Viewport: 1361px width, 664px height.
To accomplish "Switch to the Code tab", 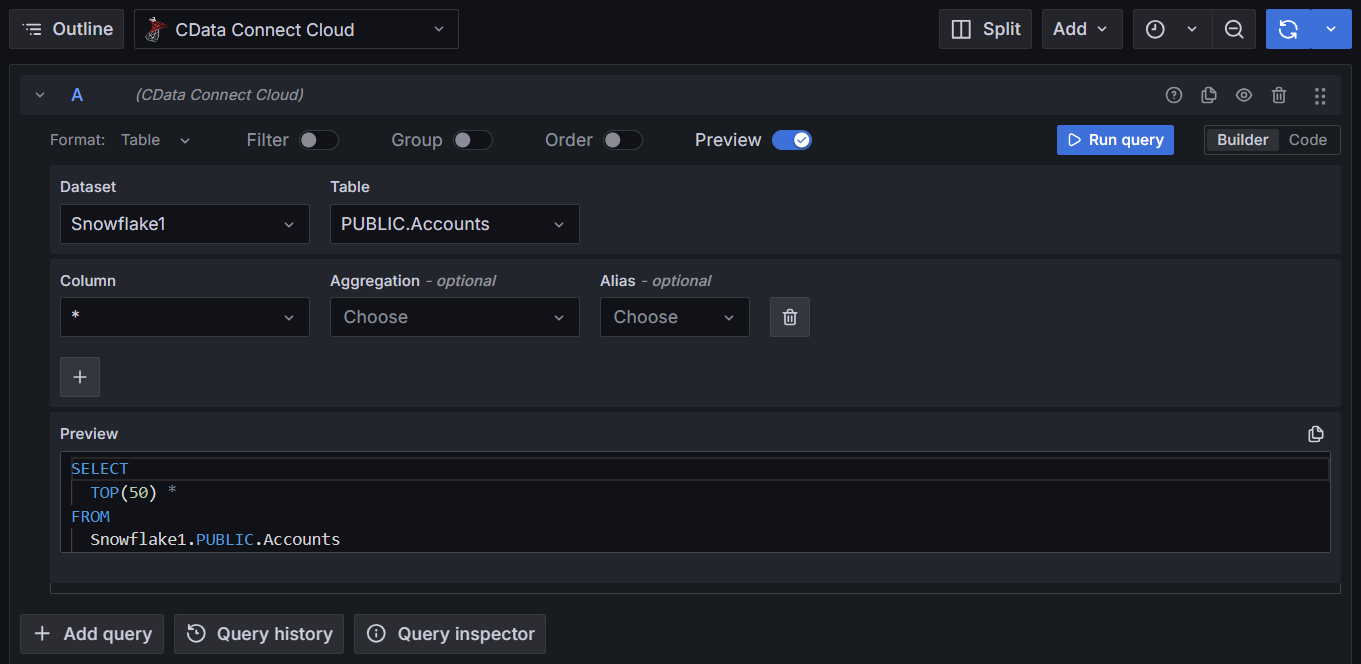I will coord(1308,140).
